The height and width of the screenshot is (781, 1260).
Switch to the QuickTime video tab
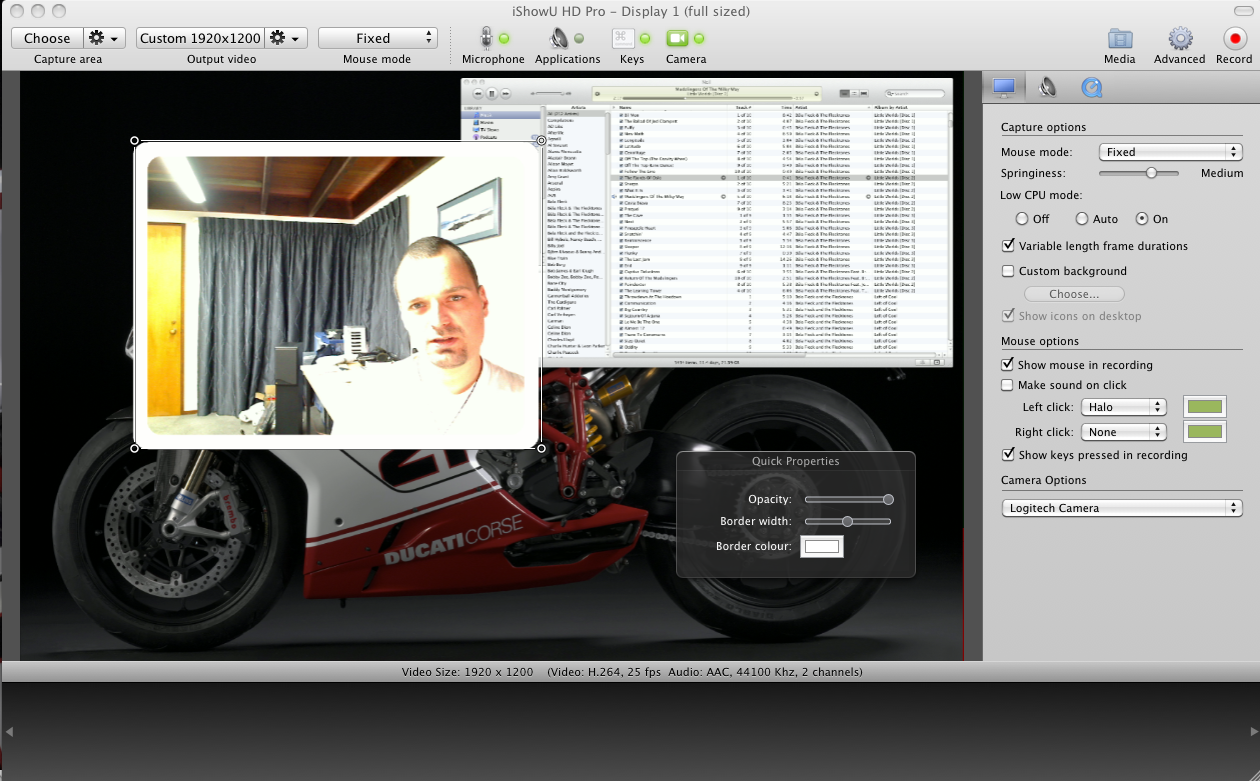tap(1091, 88)
